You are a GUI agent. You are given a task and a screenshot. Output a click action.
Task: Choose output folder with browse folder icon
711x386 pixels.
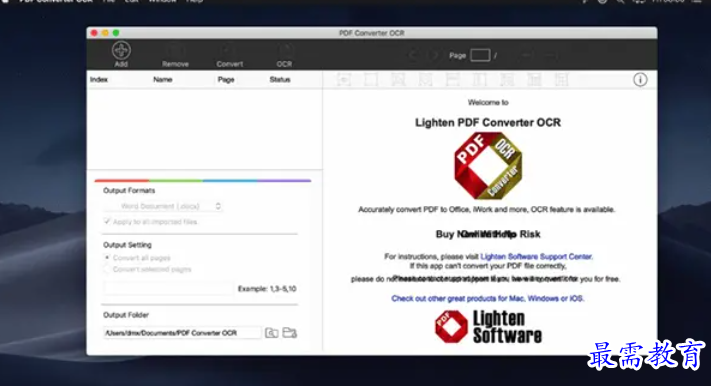[289, 333]
